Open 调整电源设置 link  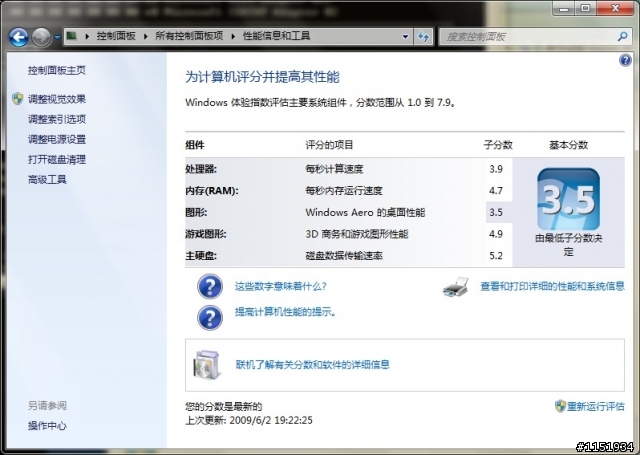click(x=57, y=139)
